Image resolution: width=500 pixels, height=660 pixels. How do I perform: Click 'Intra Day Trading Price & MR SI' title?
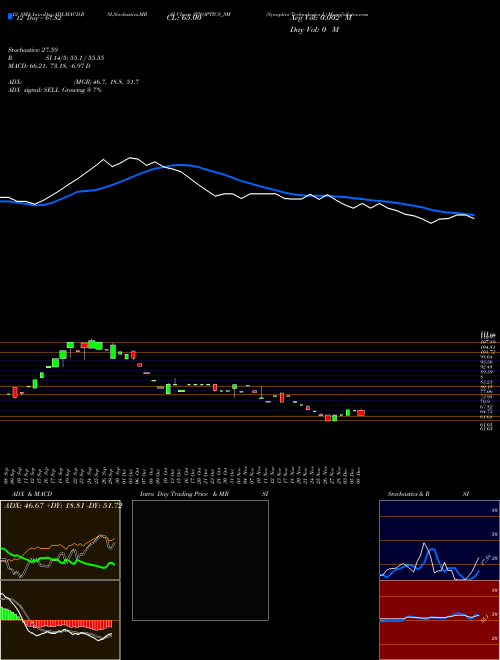(x=204, y=494)
